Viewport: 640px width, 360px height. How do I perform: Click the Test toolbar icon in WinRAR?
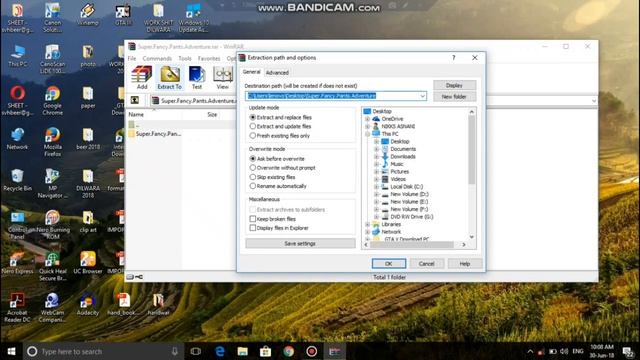[x=197, y=78]
